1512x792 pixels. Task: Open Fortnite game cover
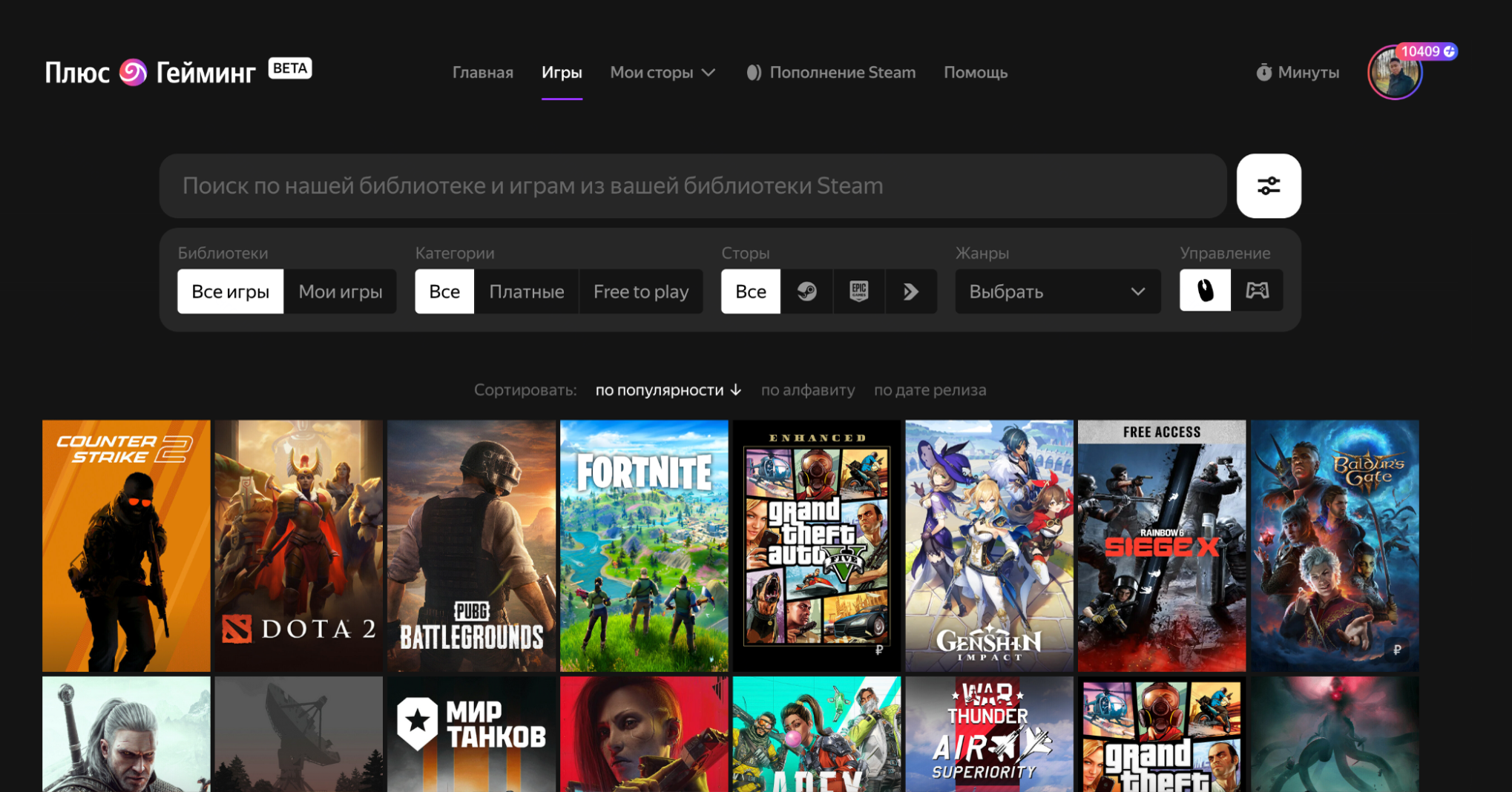tap(644, 546)
